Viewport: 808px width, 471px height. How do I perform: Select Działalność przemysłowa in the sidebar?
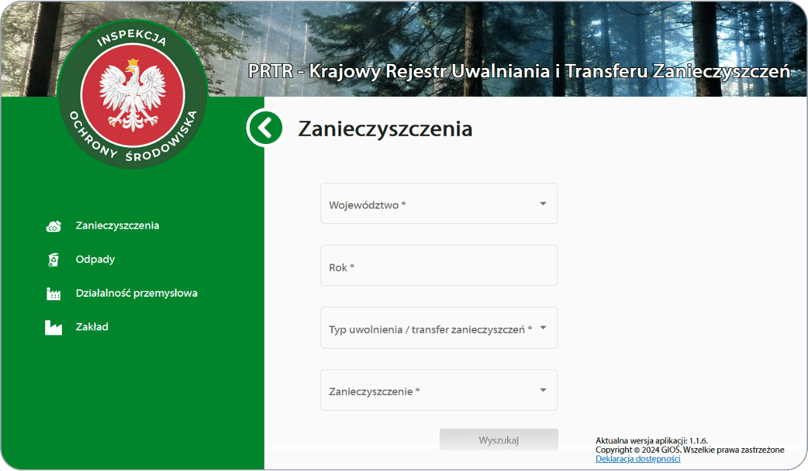tap(136, 294)
